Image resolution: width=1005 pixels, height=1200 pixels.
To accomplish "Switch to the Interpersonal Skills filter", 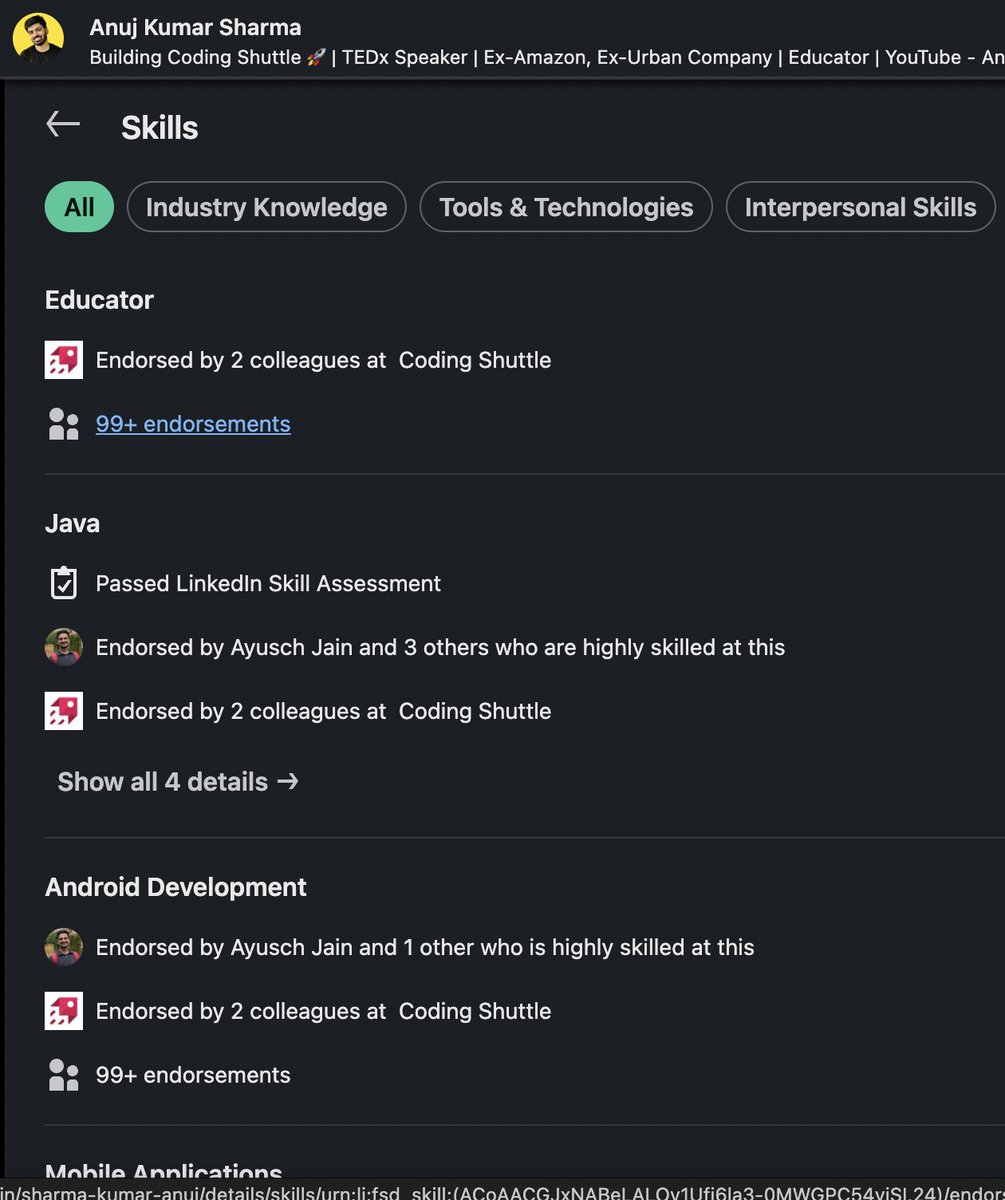I will point(860,207).
